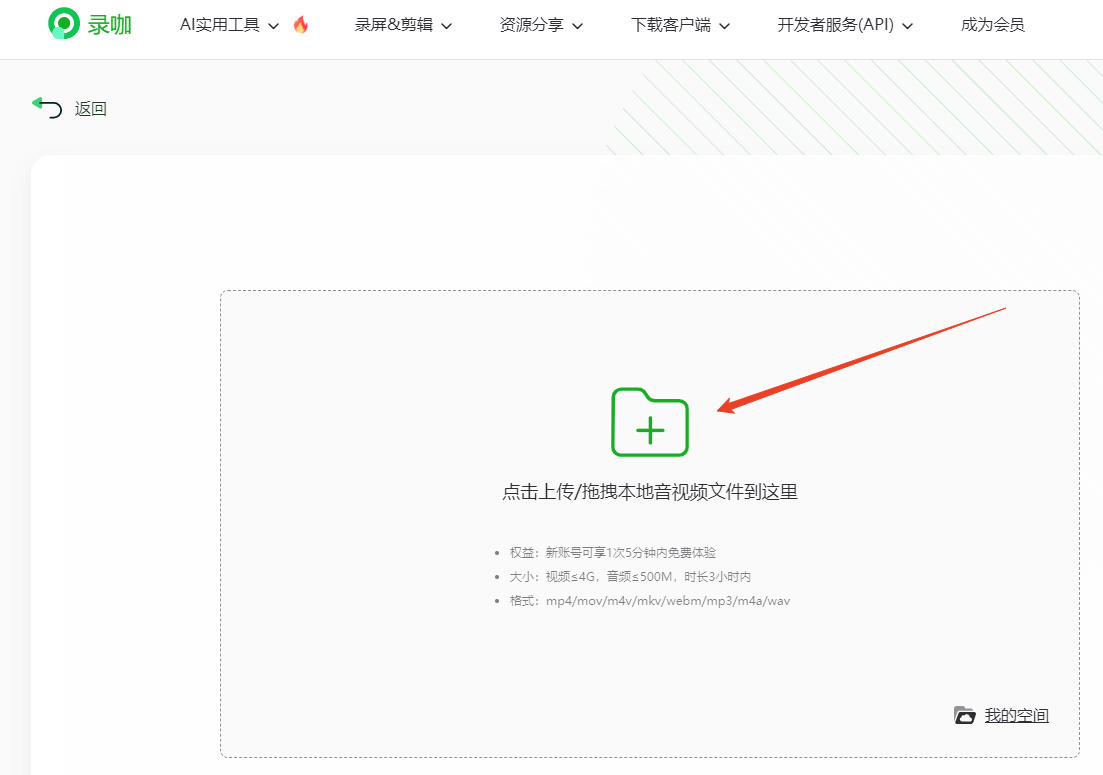This screenshot has width=1103, height=775.
Task: Click the 权益 free trial note
Action: [613, 553]
